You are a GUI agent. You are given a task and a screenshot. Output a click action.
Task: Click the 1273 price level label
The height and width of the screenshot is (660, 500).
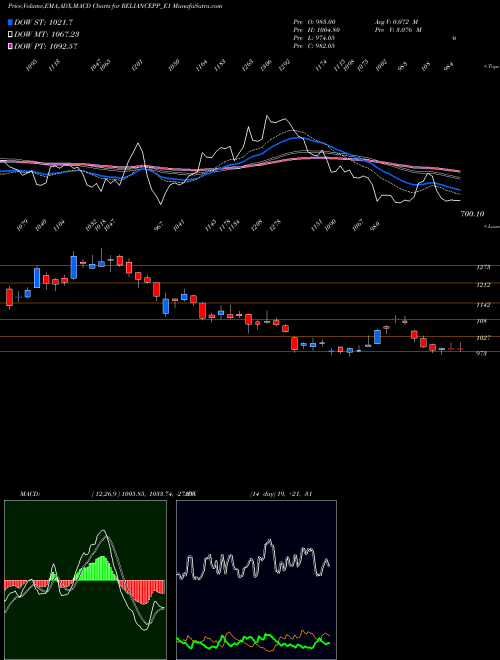pos(483,267)
